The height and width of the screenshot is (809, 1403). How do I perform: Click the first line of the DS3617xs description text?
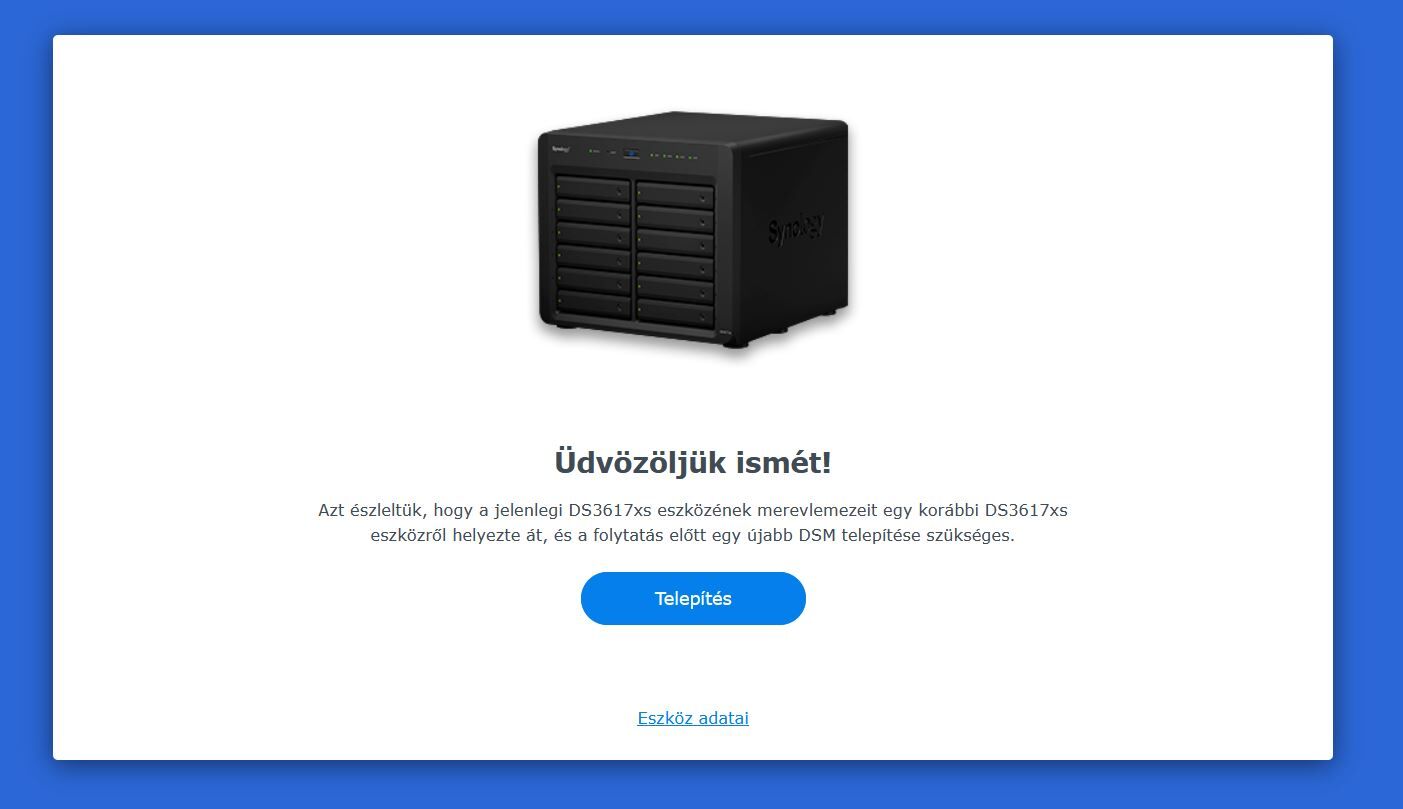click(693, 510)
